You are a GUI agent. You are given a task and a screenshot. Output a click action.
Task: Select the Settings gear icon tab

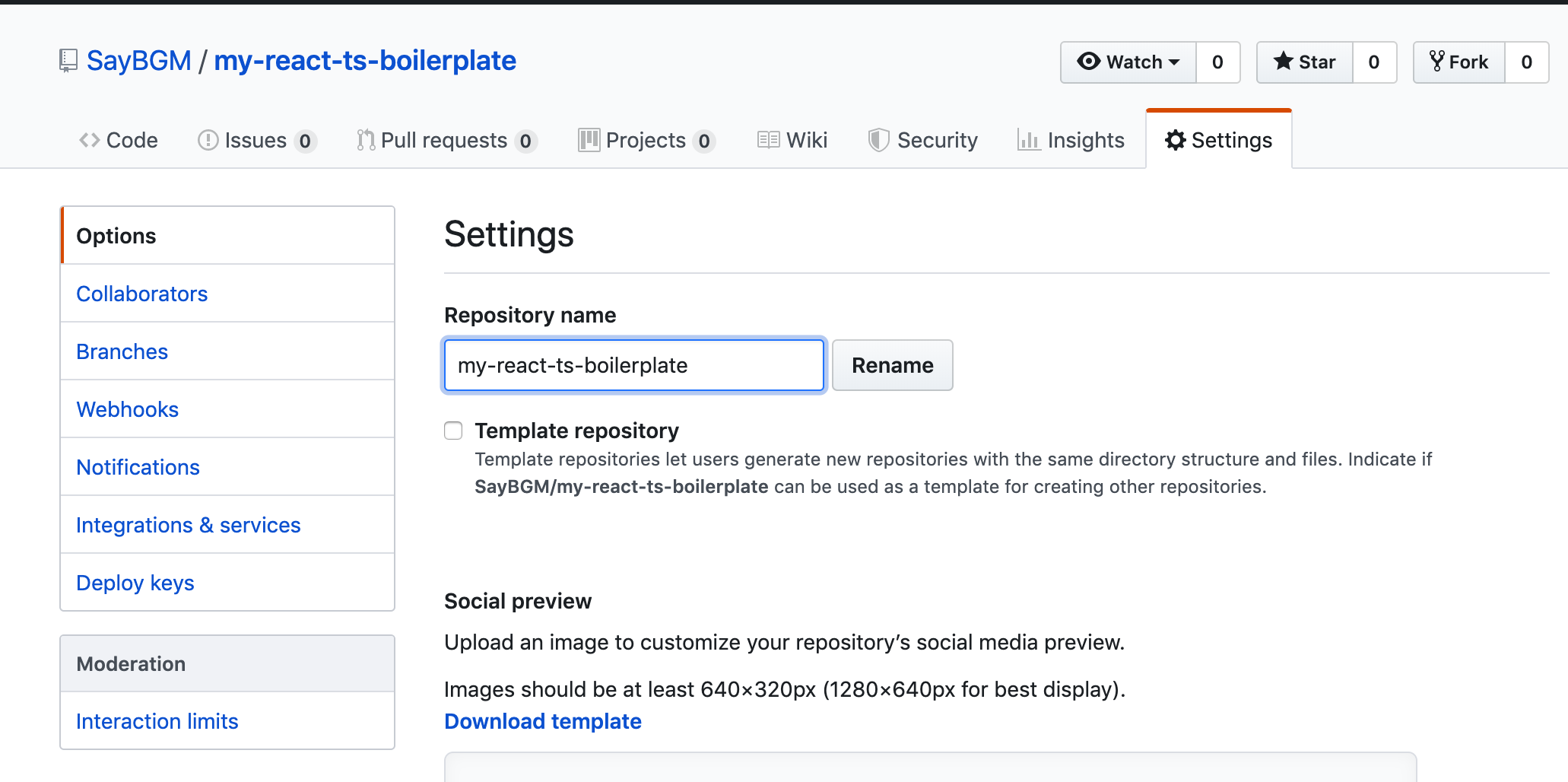click(x=1176, y=140)
